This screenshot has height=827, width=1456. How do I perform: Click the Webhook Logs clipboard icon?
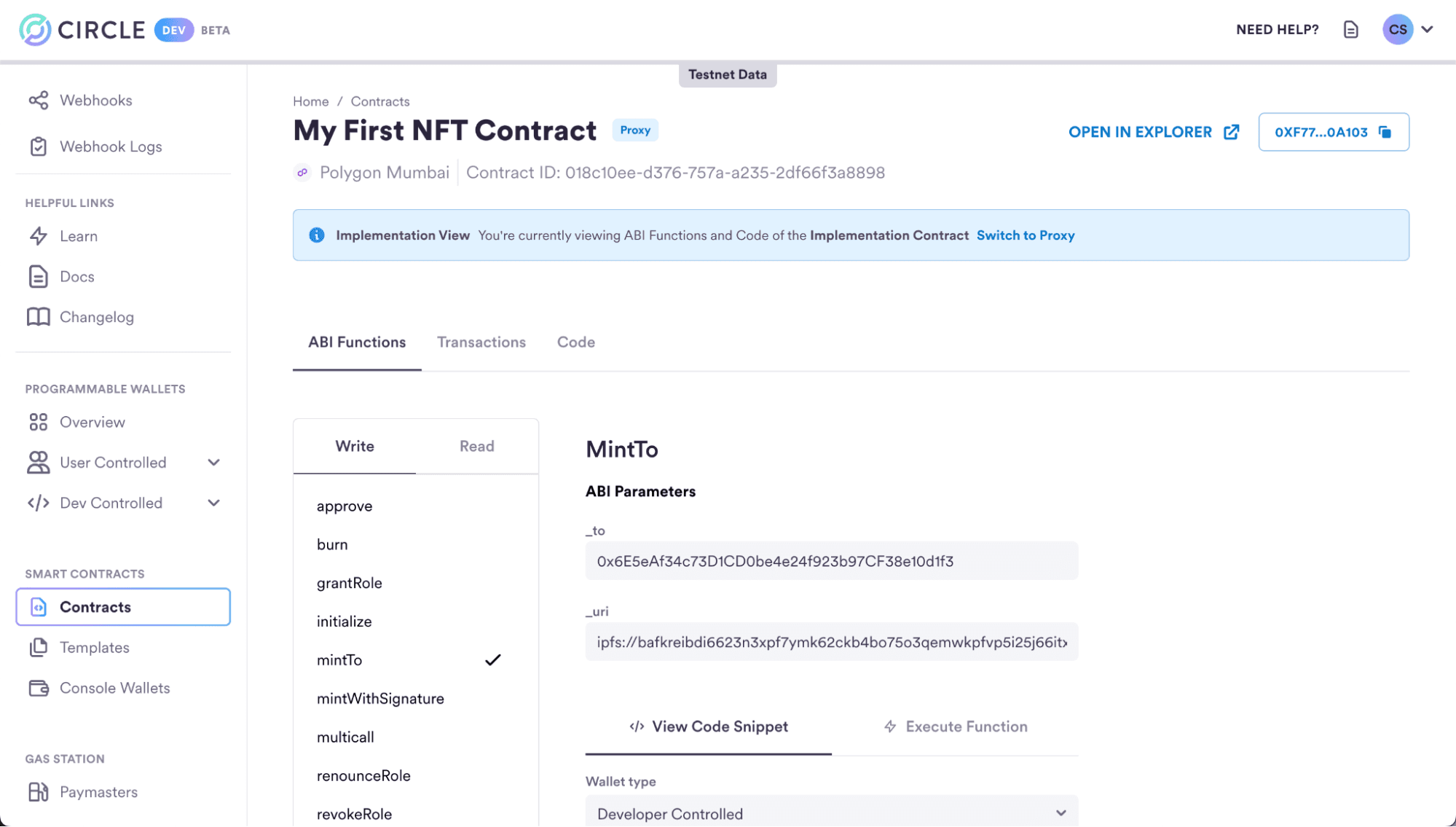pos(39,146)
